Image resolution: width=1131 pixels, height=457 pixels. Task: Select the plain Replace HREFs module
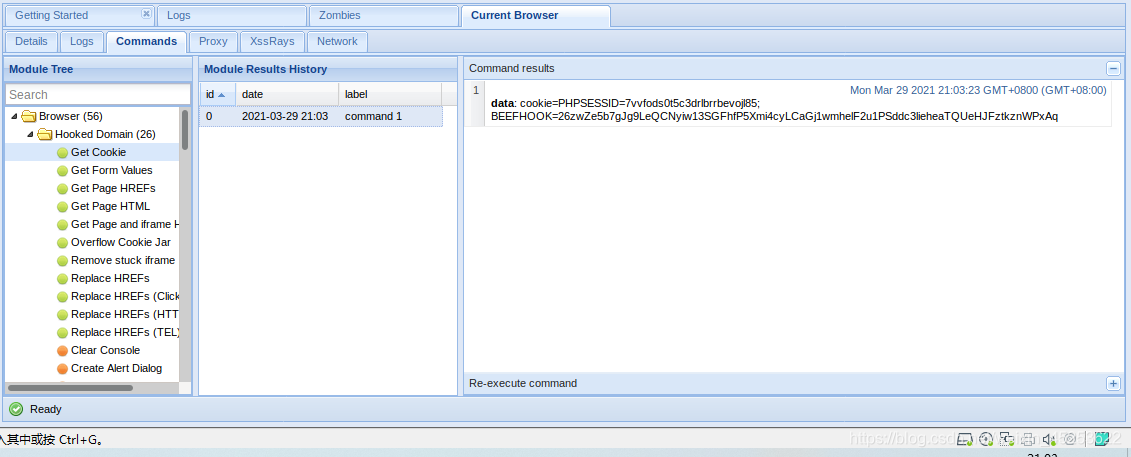tap(110, 278)
